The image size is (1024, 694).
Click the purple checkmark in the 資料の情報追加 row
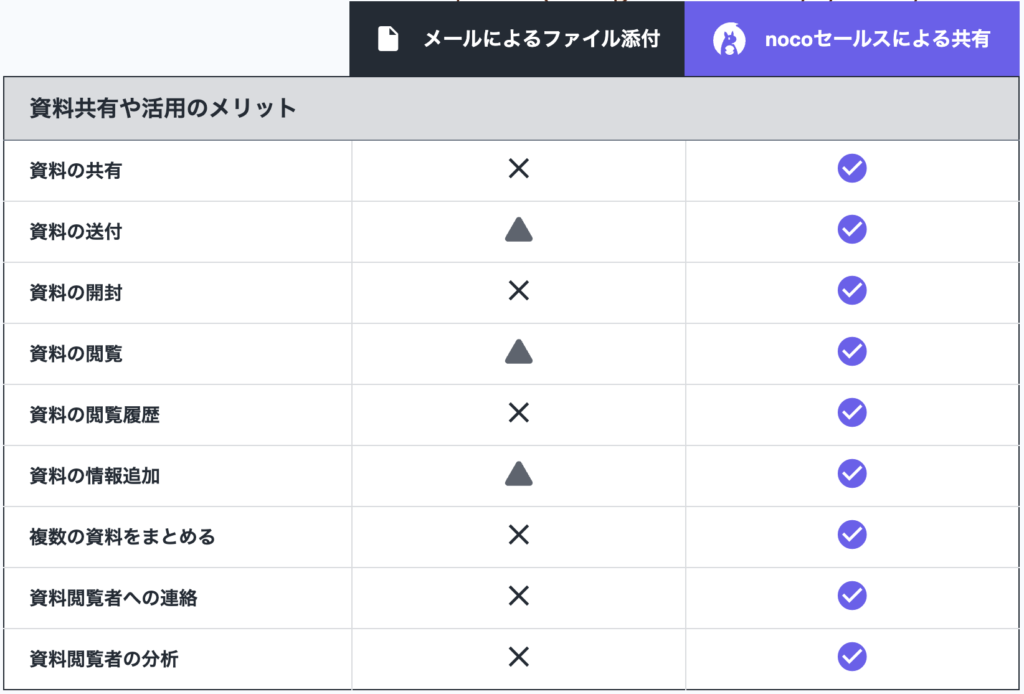[x=852, y=473]
